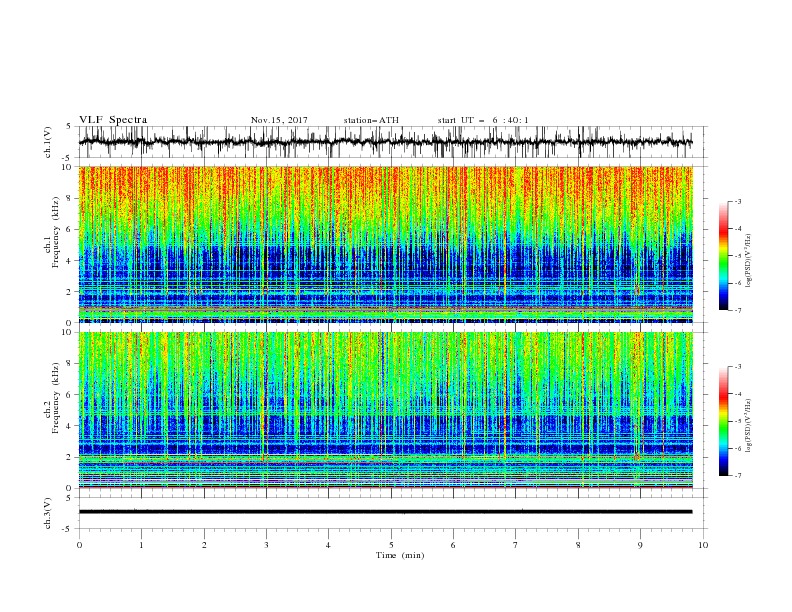This screenshot has height=612, width=792.
Task: Click the '6' kHz tick of ch.2 spectrogram
Action: [69, 395]
